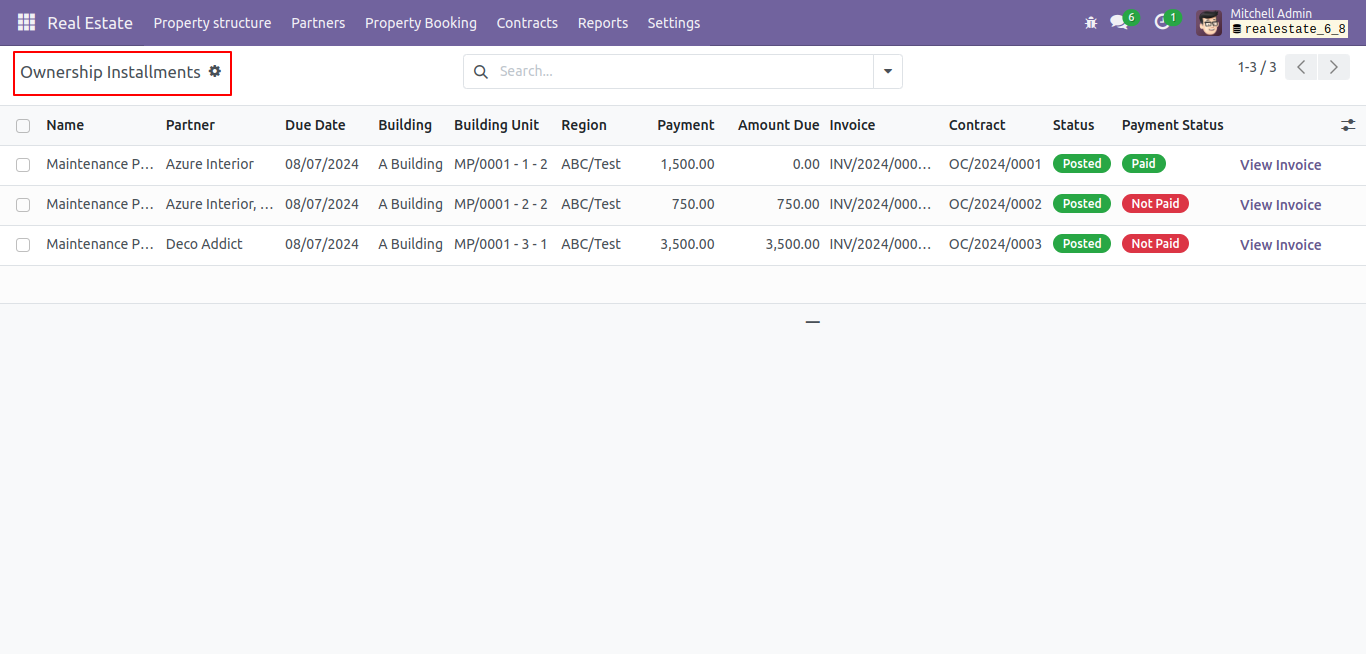1366x654 pixels.
Task: Open the Partners menu
Action: coord(318,23)
